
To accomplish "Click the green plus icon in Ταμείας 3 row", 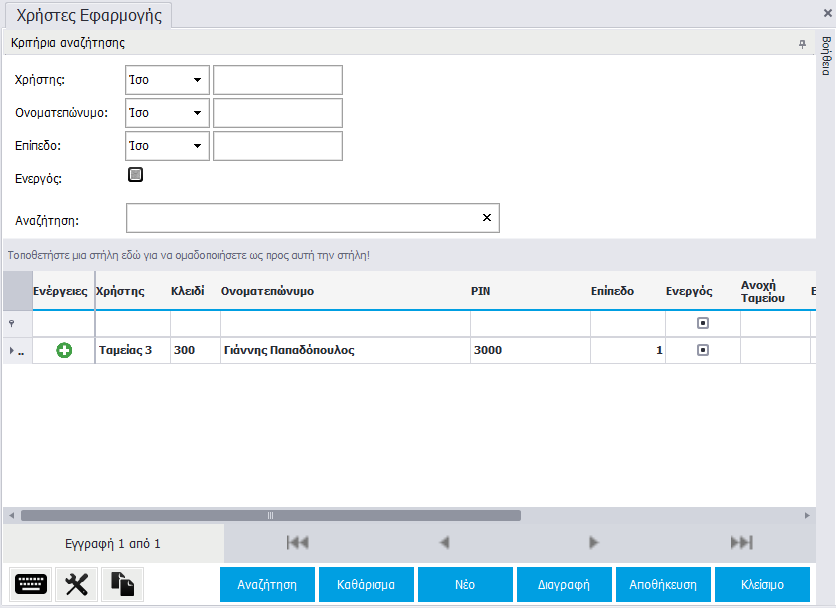I will [x=64, y=351].
